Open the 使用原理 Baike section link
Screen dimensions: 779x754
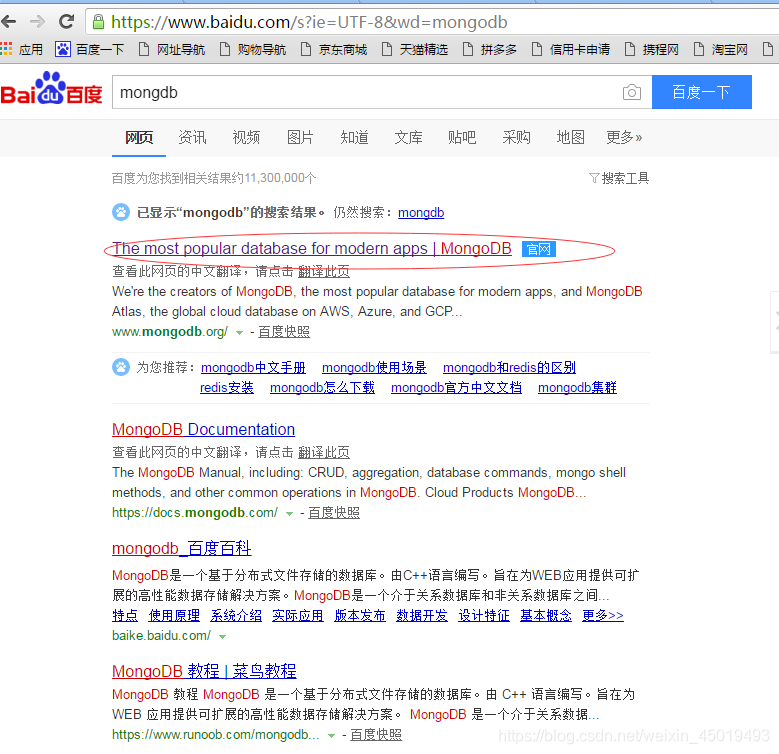click(x=174, y=616)
